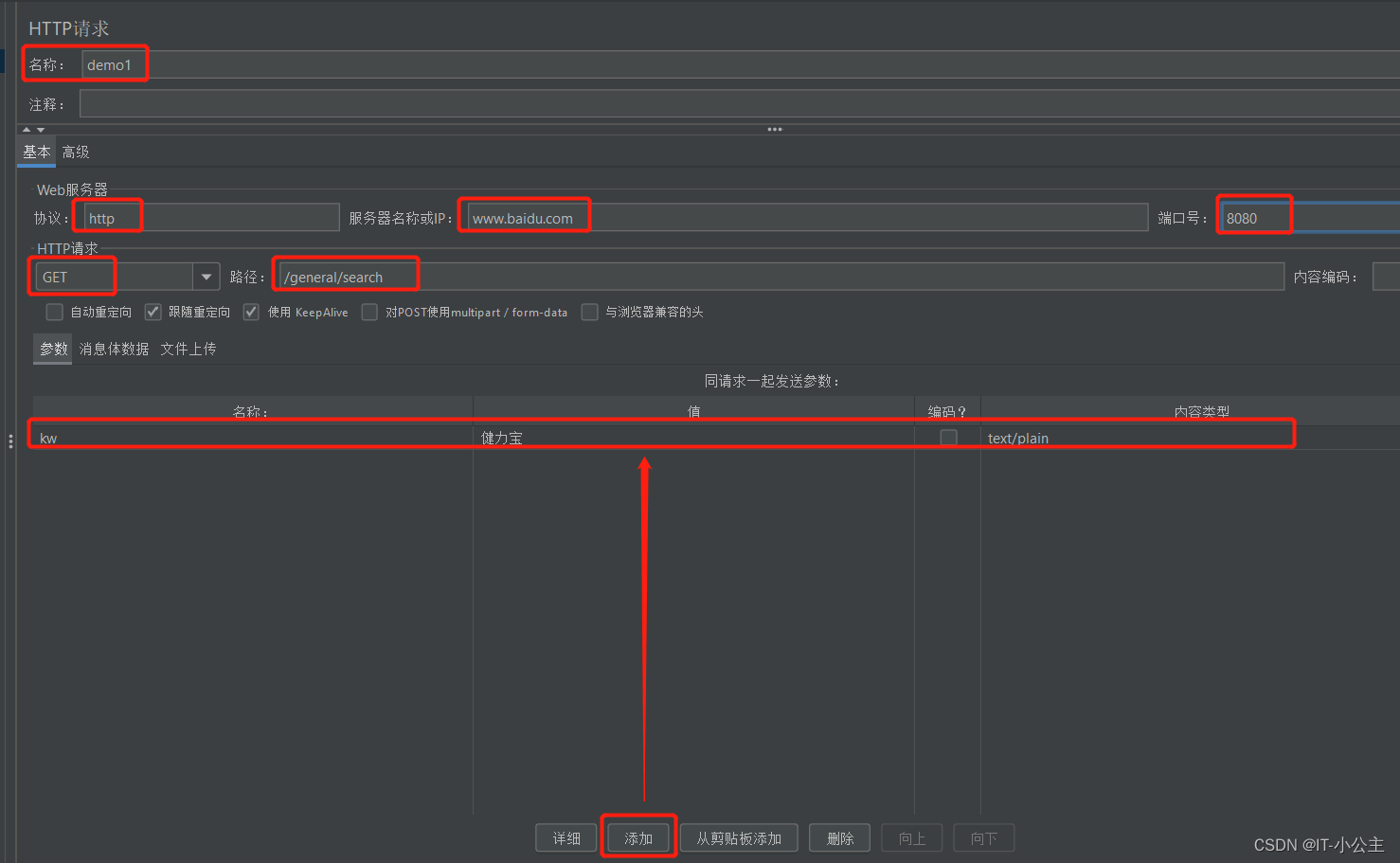This screenshot has width=1400, height=863.
Task: Click the 值 column header
Action: coord(693,411)
